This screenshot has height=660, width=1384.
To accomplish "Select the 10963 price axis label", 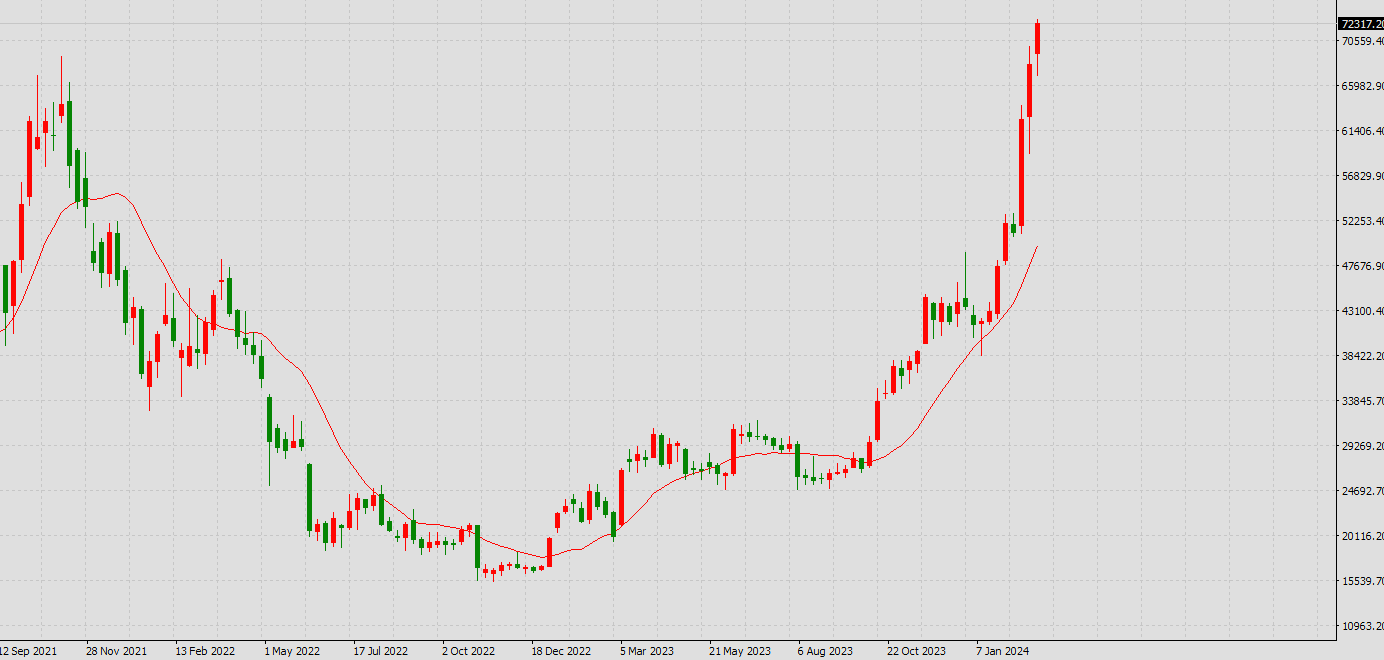I will 1362,626.
